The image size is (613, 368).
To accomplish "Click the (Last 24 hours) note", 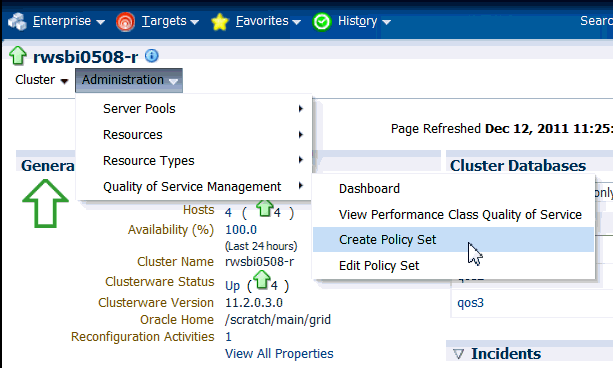I will click(261, 246).
